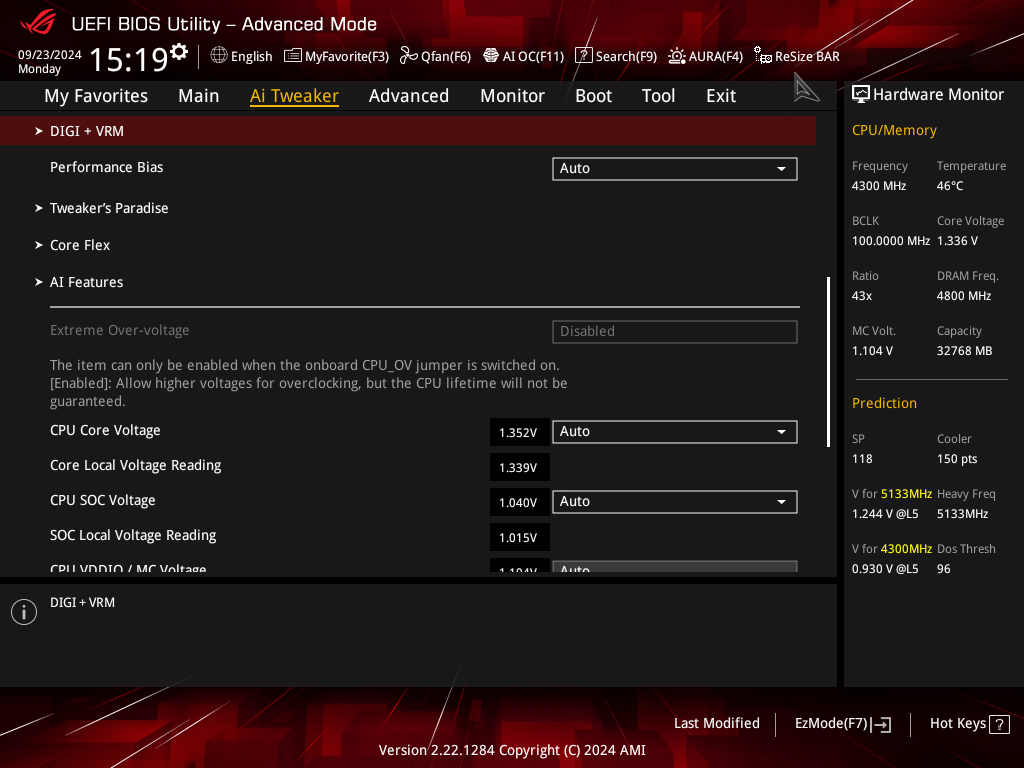
Task: Click Performance Bias label
Action: click(106, 167)
